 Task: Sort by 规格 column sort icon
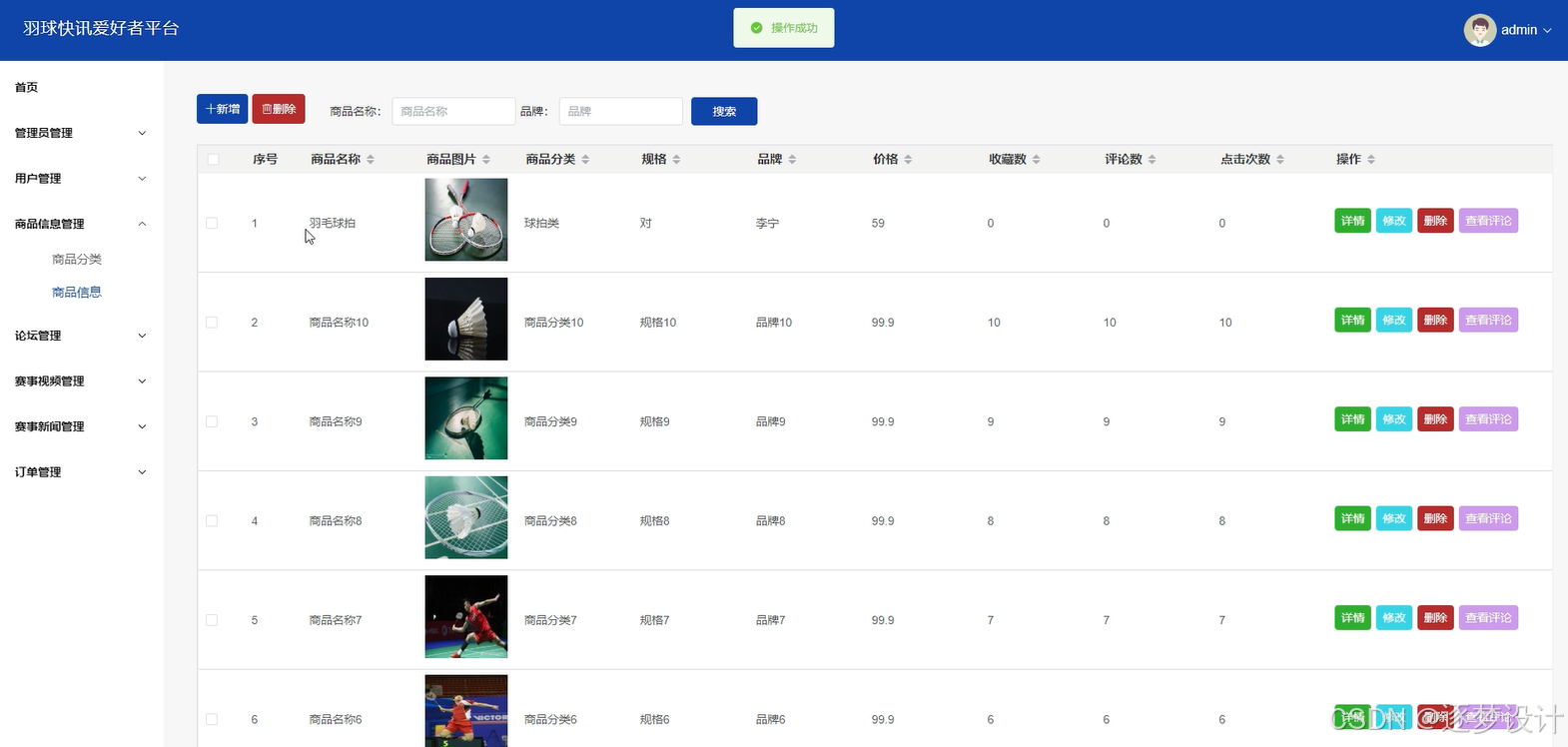pyautogui.click(x=676, y=160)
